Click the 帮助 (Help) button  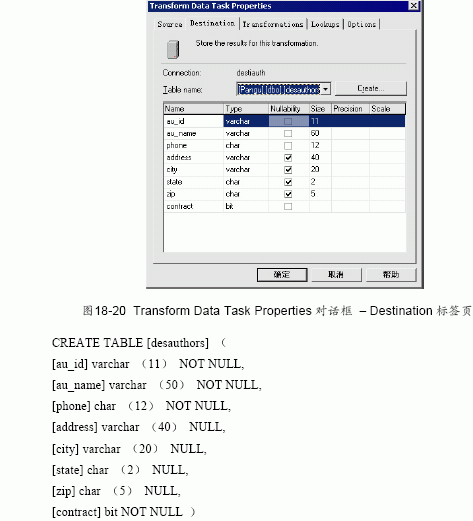coord(391,275)
